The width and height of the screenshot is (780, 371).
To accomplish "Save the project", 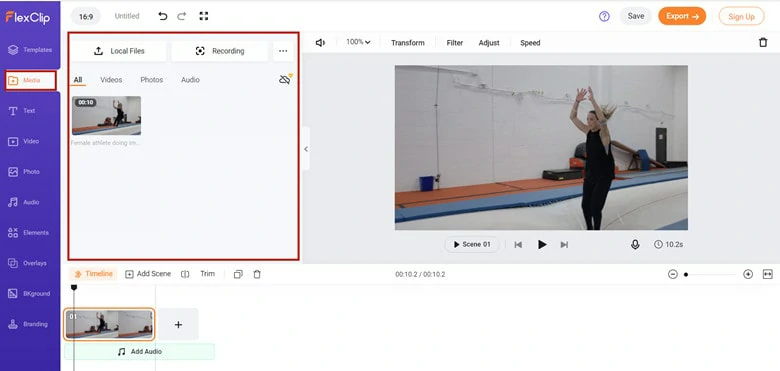I will (x=636, y=16).
